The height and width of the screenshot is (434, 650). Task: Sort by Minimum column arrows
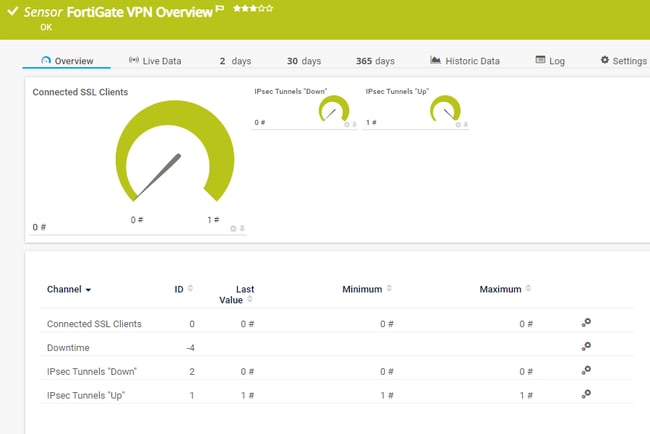click(389, 288)
